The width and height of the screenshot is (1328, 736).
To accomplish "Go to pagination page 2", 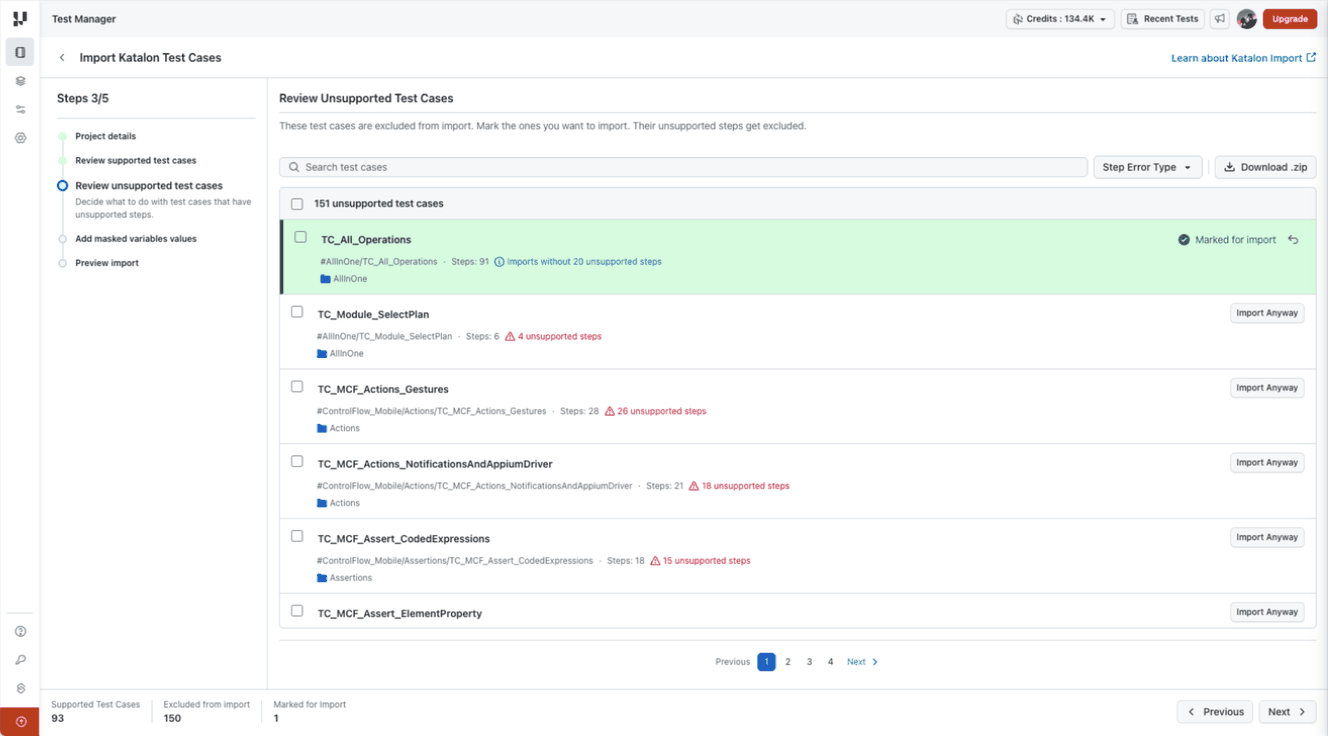I will pyautogui.click(x=788, y=662).
